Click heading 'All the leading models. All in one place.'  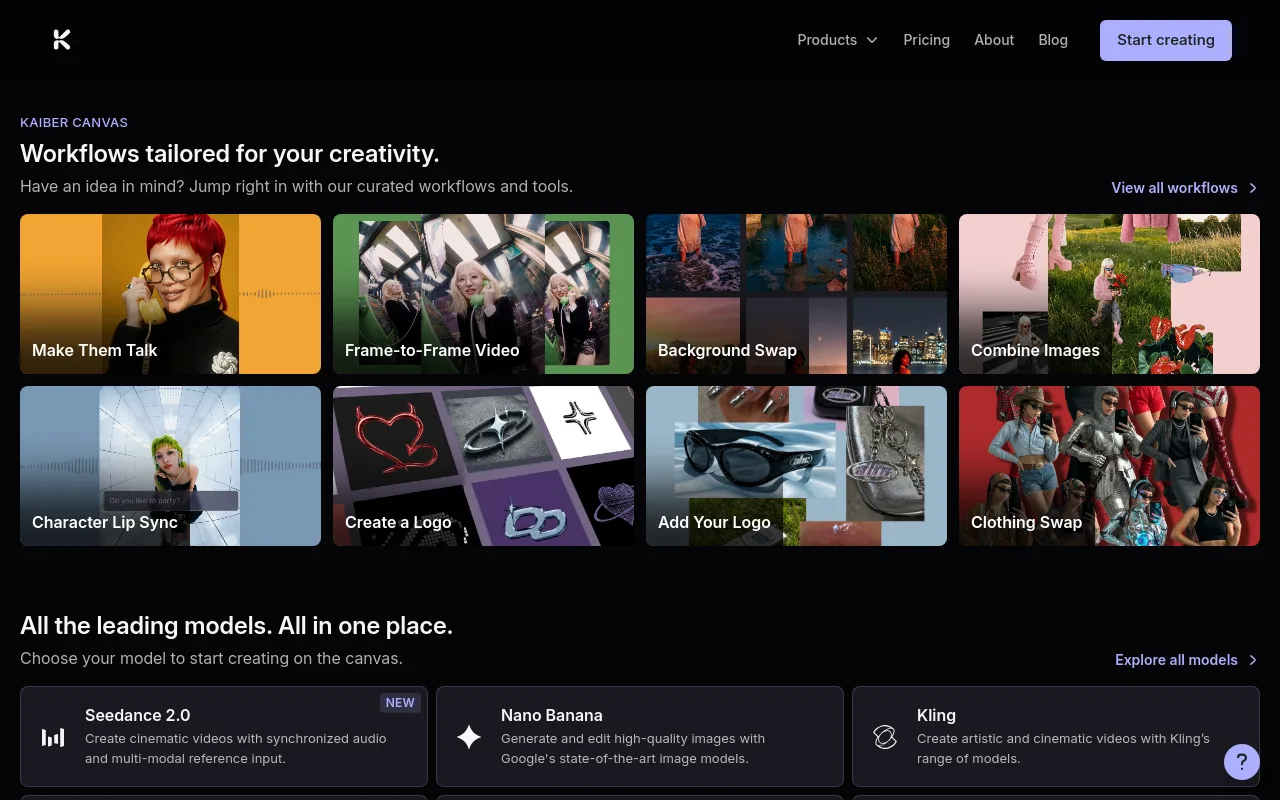point(236,626)
